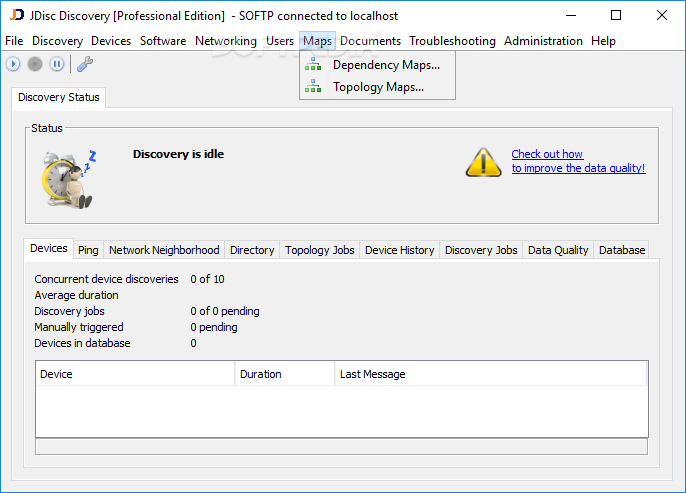Click the 'Concurrent device discoveries' label
Screen dimensions: 686x493
106,279
